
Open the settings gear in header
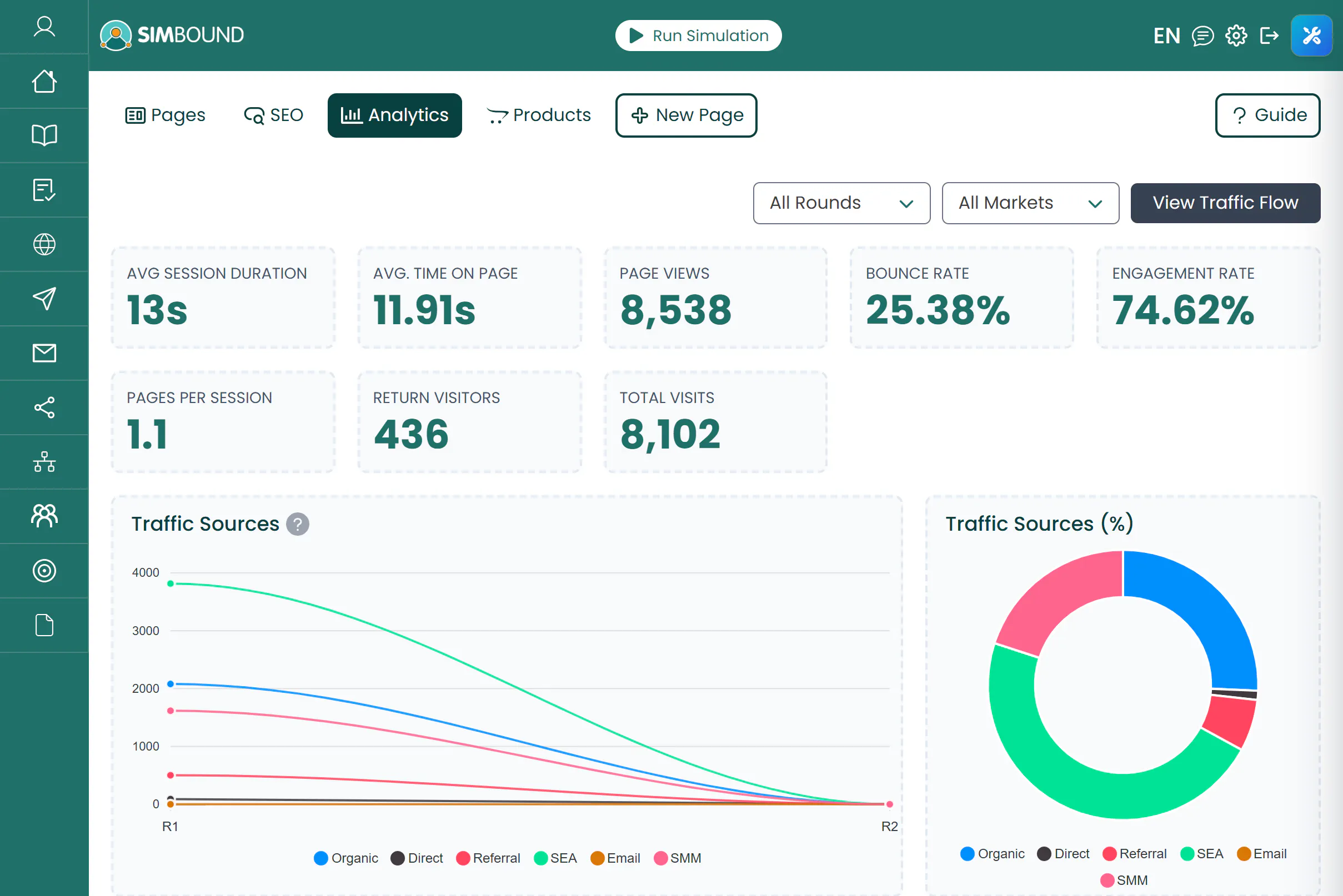point(1236,36)
